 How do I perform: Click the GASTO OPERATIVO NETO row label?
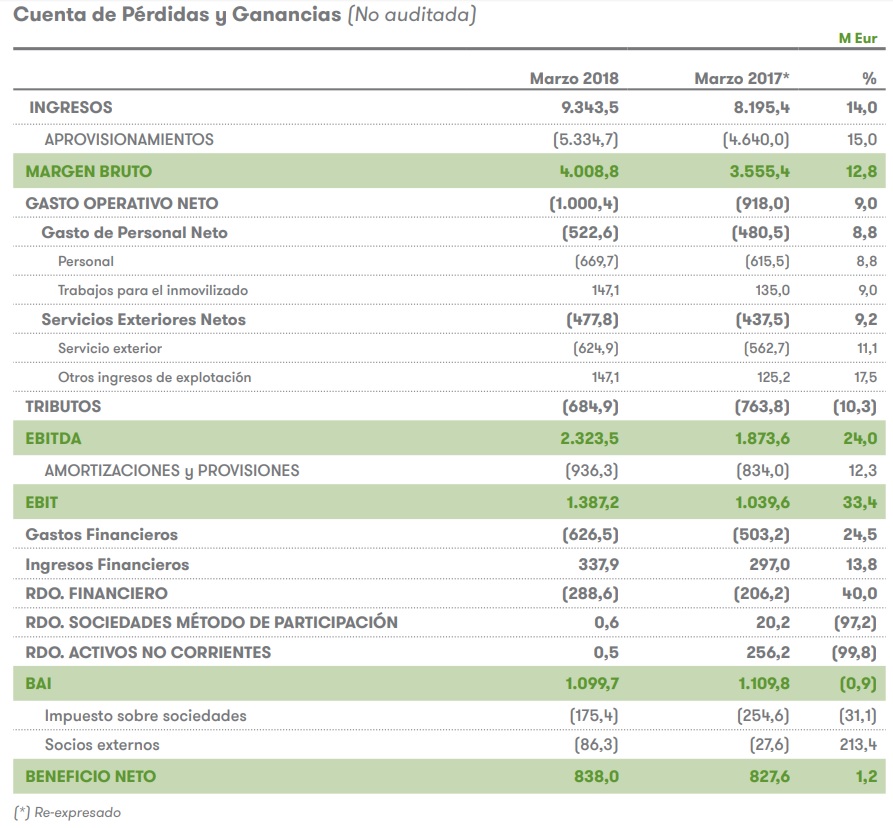(121, 203)
